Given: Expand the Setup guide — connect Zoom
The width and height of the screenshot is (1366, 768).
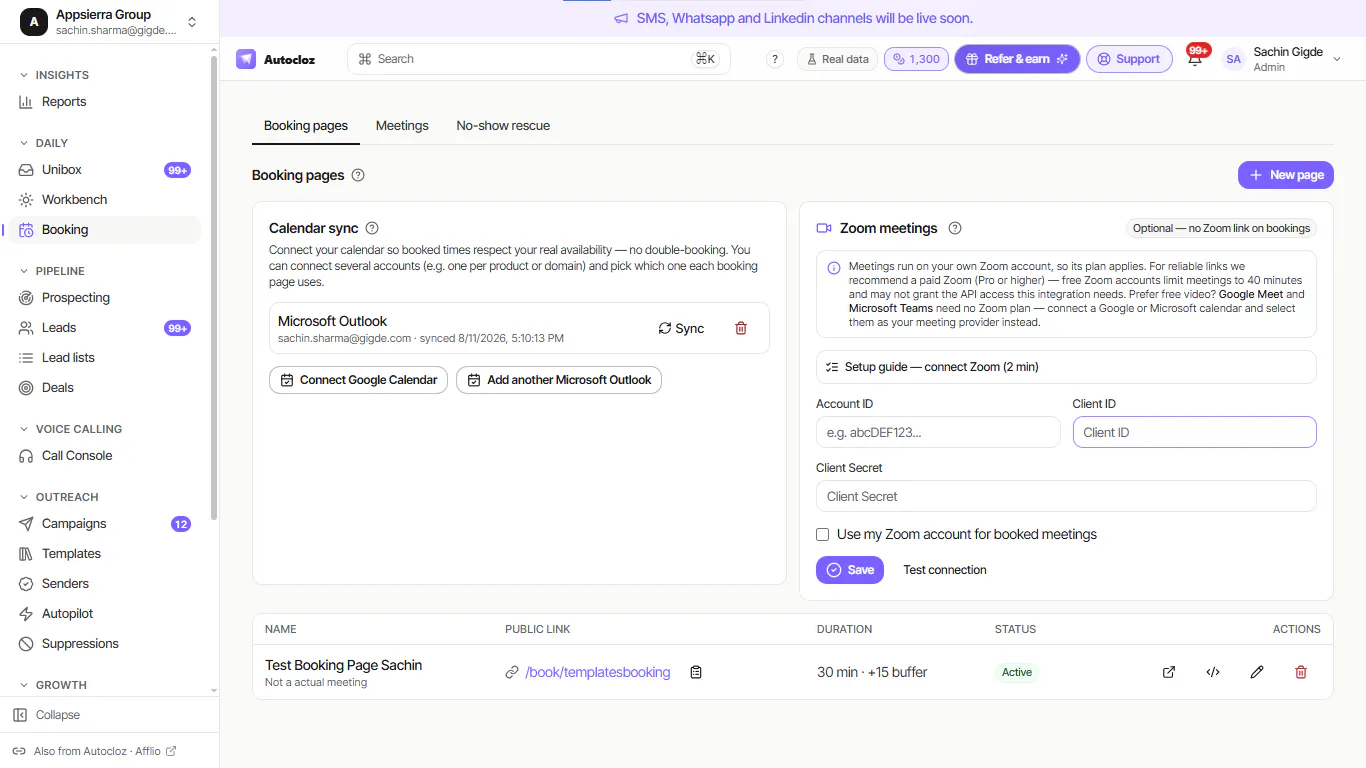Looking at the screenshot, I should 1066,367.
